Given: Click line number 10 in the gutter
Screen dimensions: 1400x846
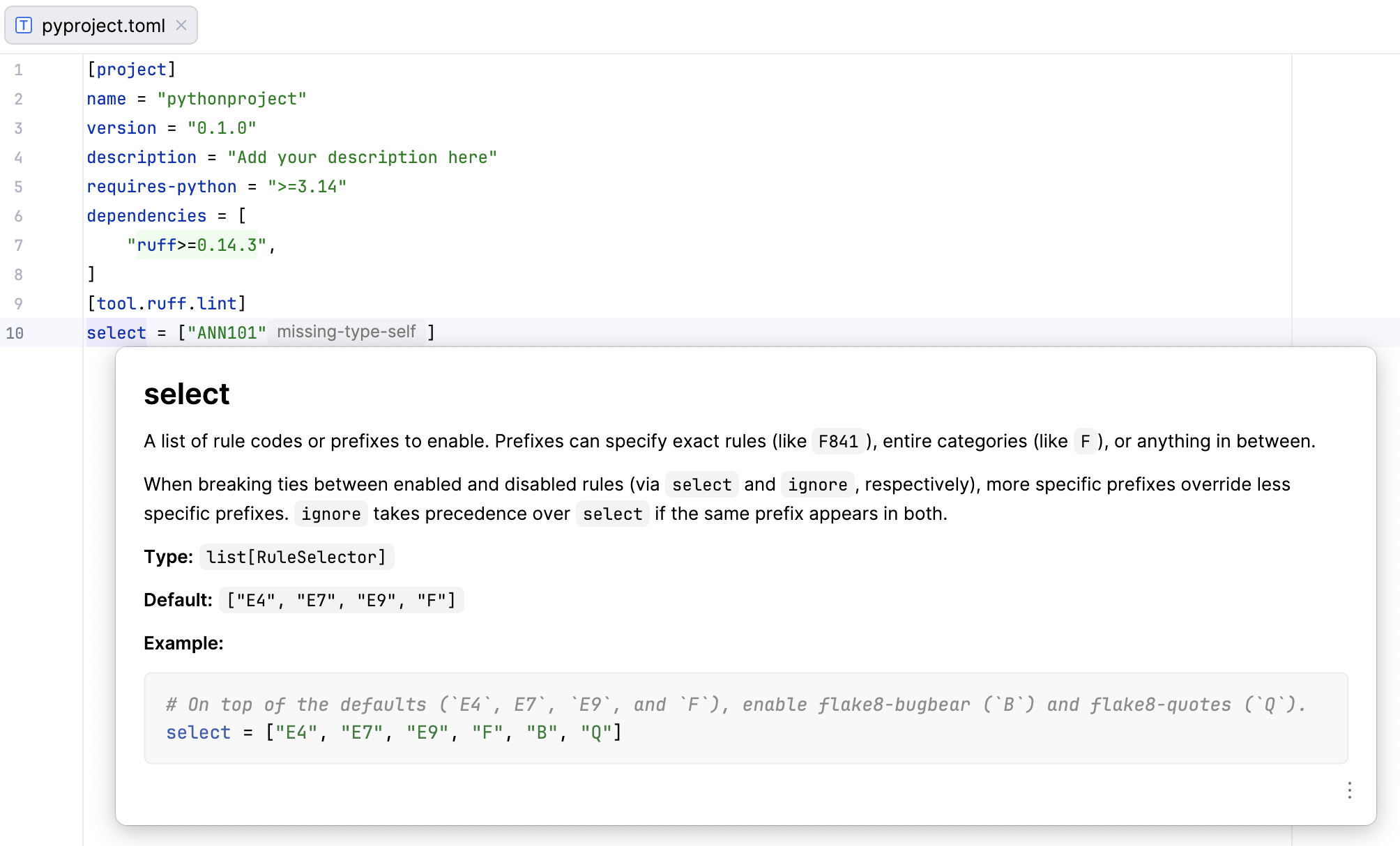Looking at the screenshot, I should [15, 332].
